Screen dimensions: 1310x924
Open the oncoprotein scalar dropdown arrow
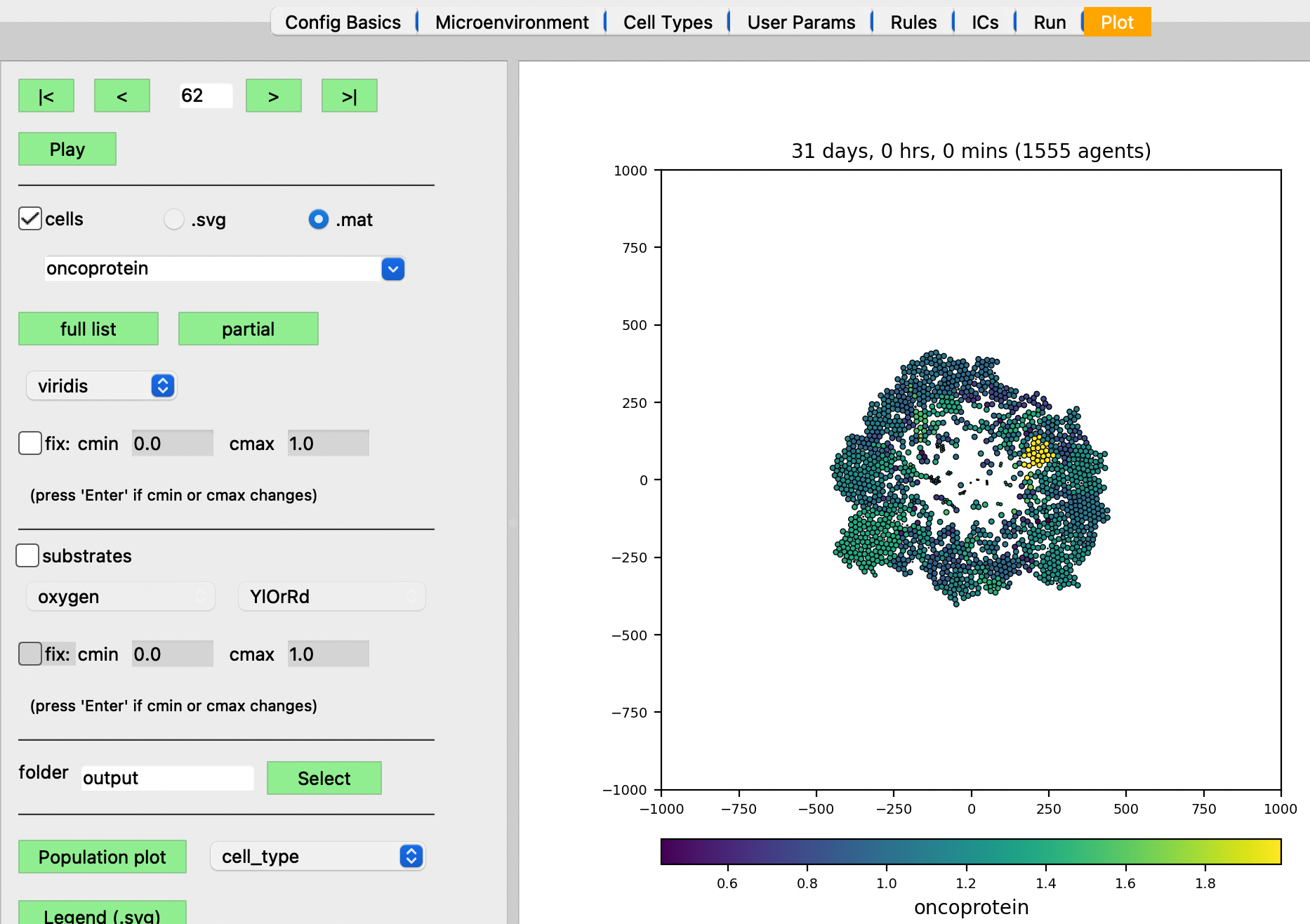click(x=393, y=269)
